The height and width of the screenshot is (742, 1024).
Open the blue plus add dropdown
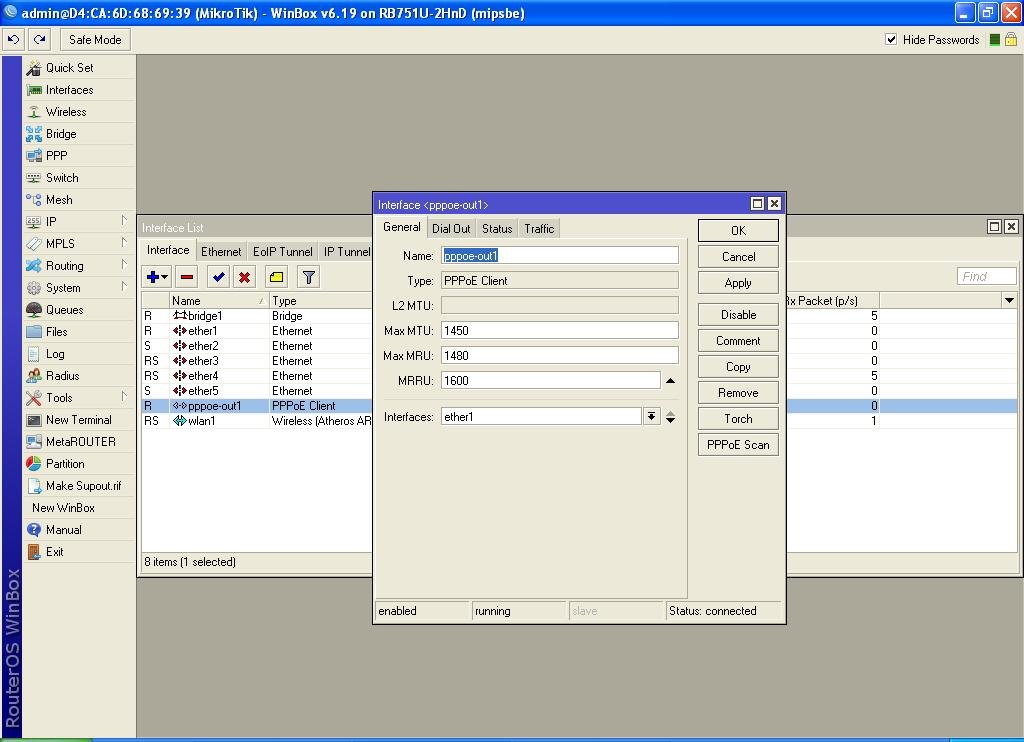coord(157,277)
